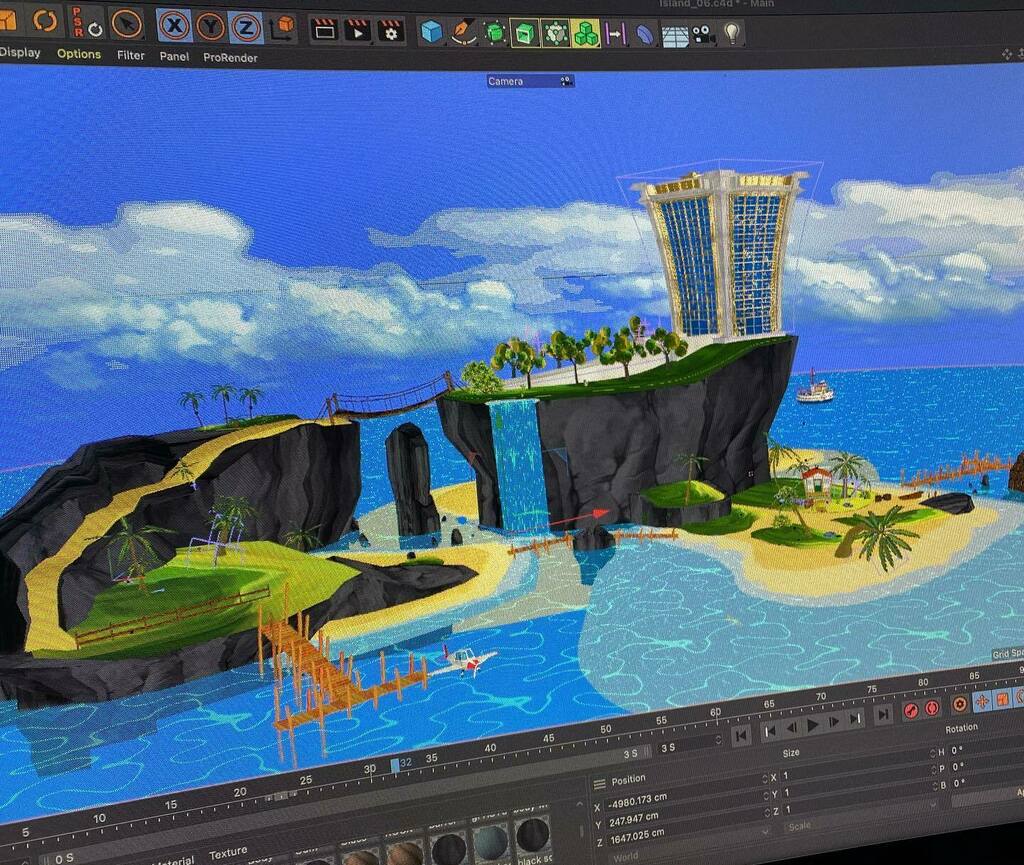The image size is (1024, 865).
Task: Click the purple Volume Builder icon
Action: pyautogui.click(x=615, y=33)
